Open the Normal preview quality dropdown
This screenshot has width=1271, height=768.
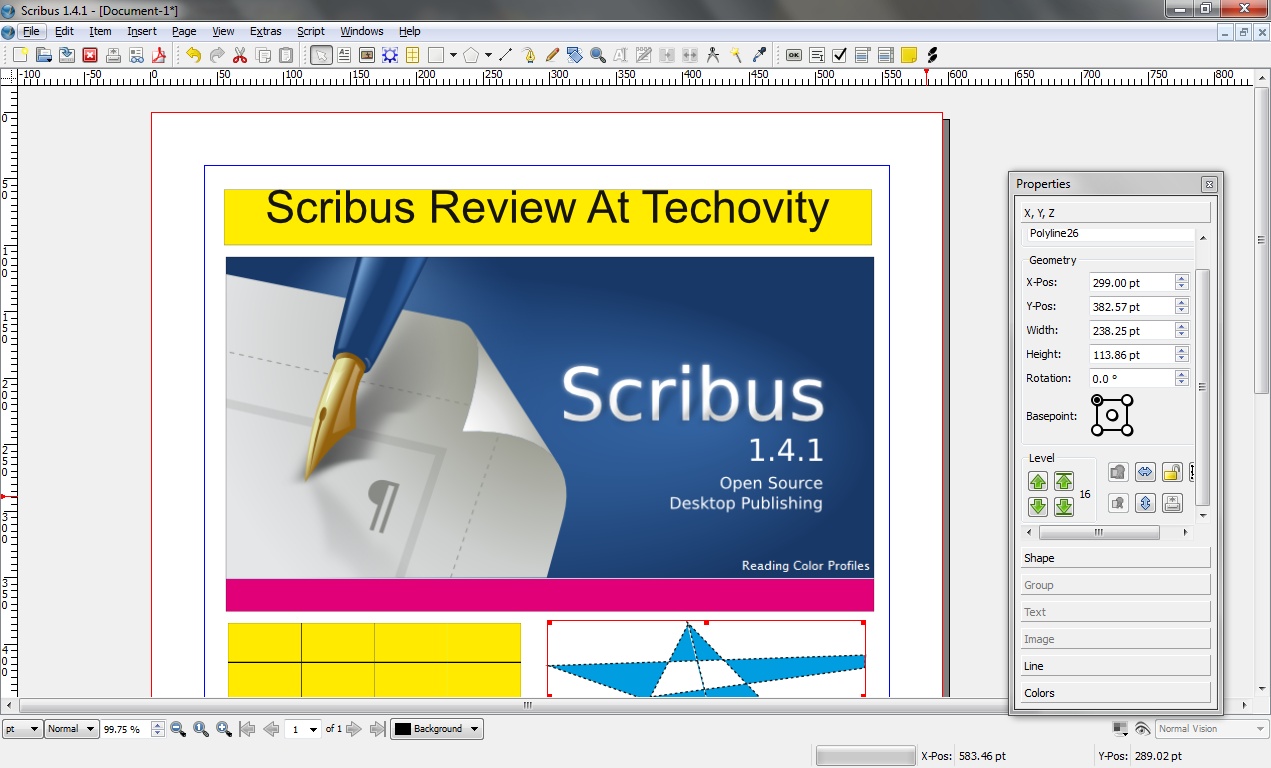[x=71, y=729]
